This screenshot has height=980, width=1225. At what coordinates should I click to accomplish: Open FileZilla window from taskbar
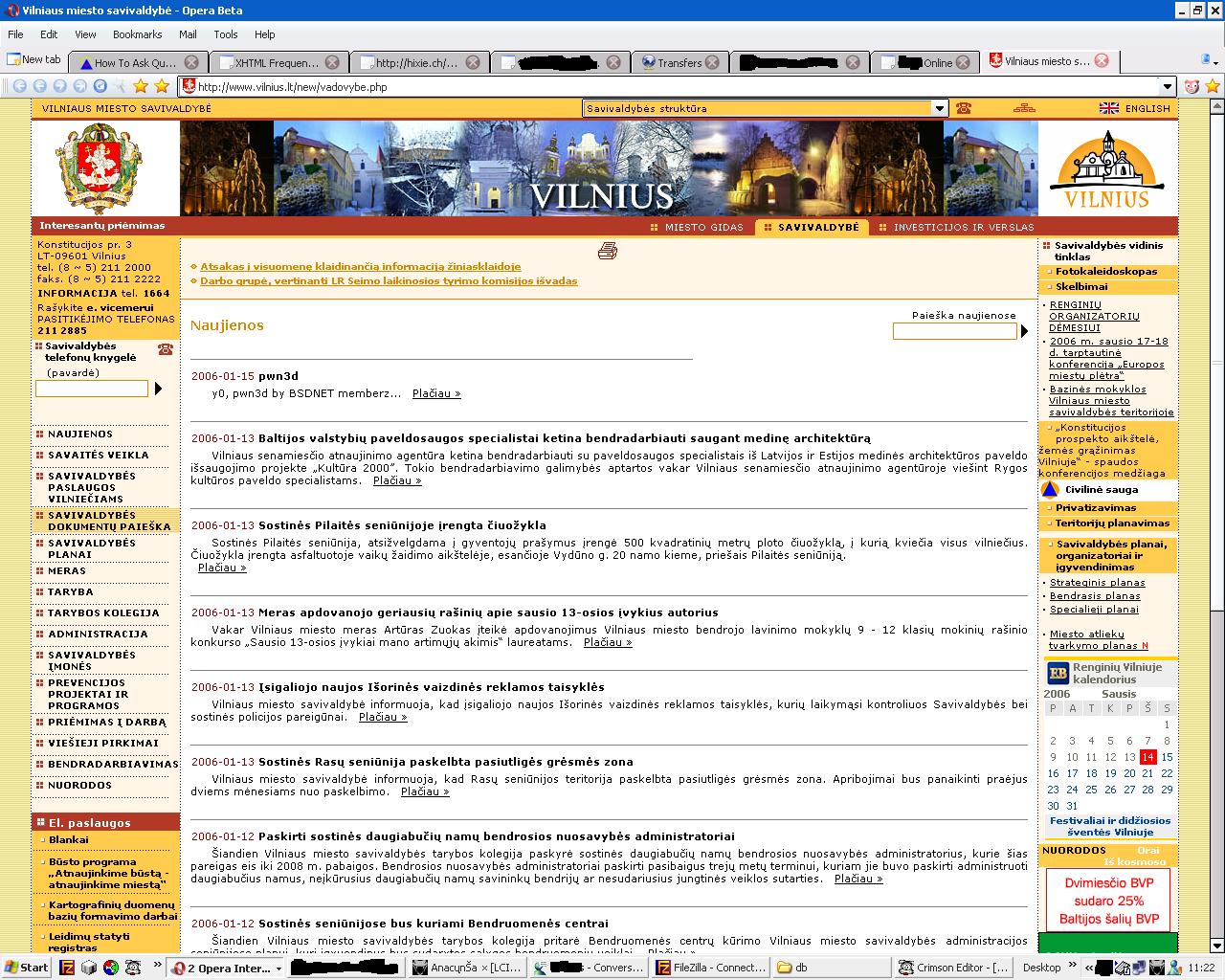point(708,968)
